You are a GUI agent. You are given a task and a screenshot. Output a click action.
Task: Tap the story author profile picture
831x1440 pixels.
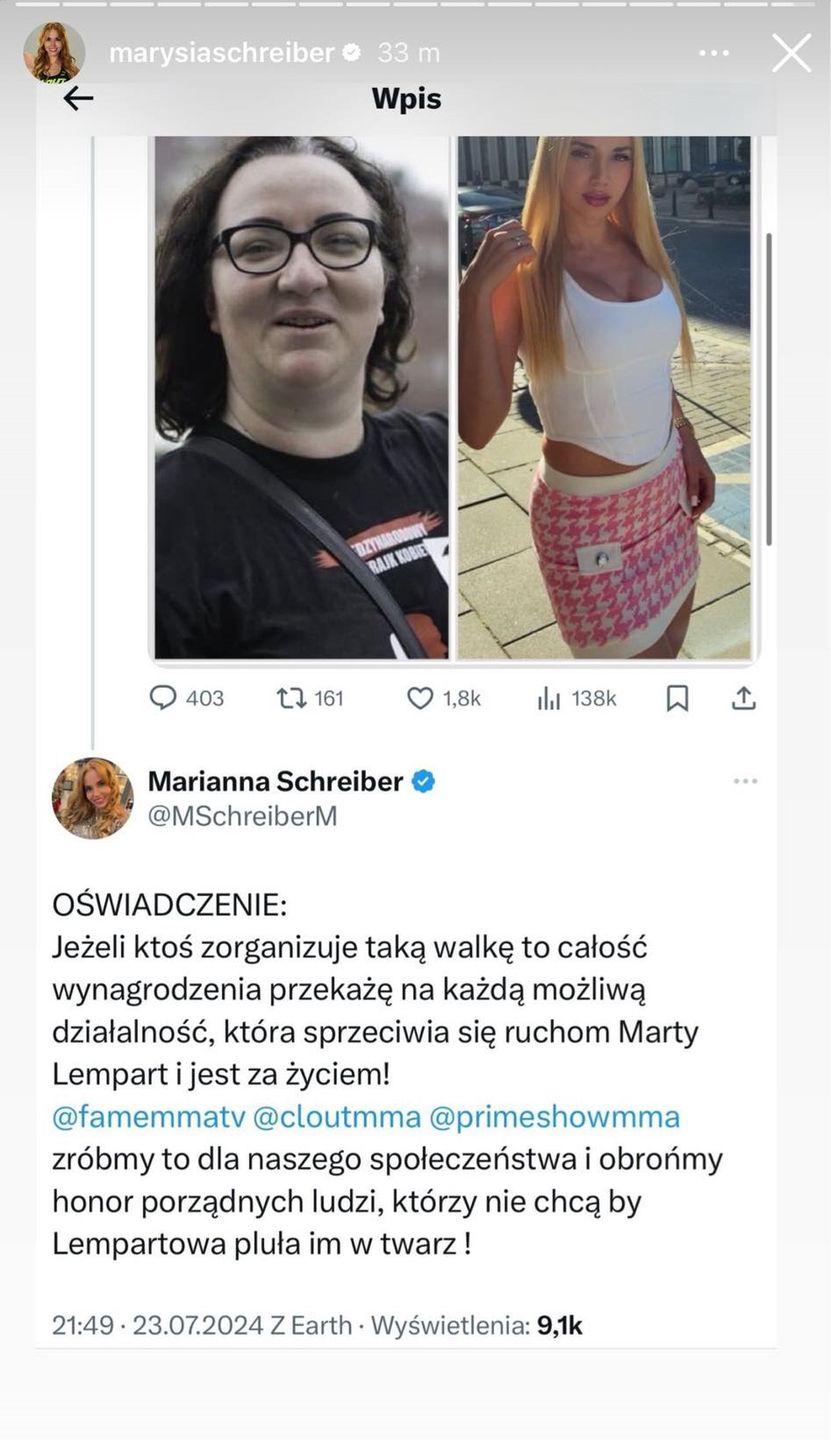53,52
